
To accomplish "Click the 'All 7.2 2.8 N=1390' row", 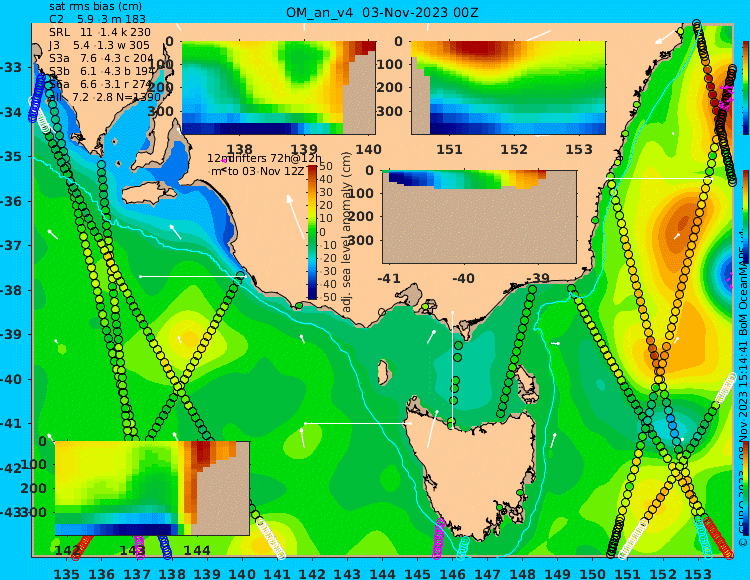I will 105,97.
